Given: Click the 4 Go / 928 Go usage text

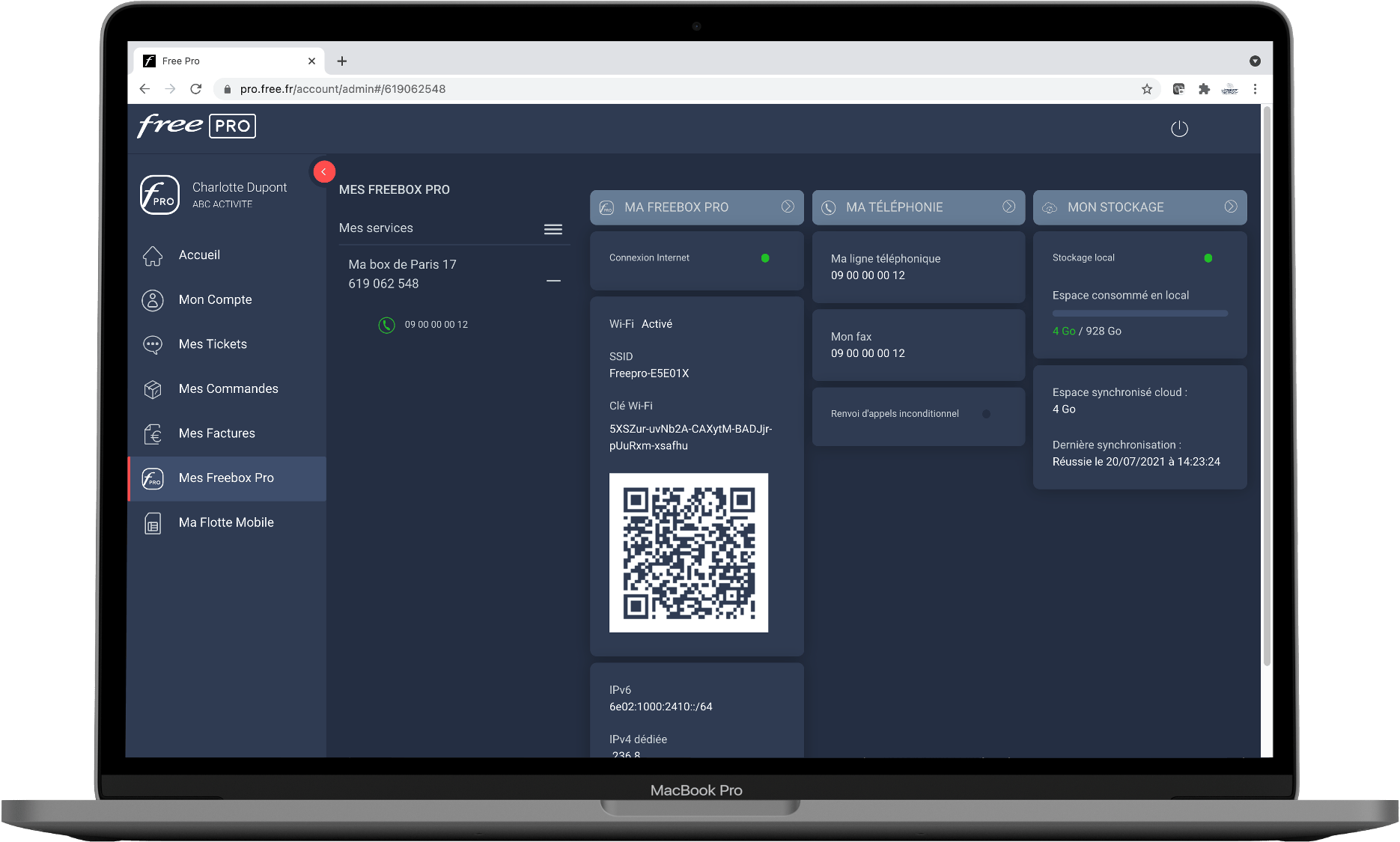Looking at the screenshot, I should point(1086,332).
